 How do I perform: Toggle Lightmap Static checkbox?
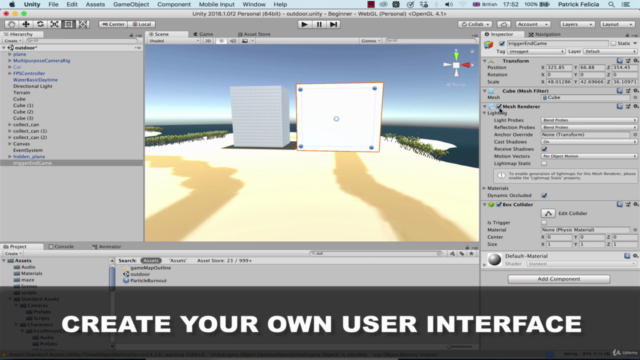click(544, 163)
